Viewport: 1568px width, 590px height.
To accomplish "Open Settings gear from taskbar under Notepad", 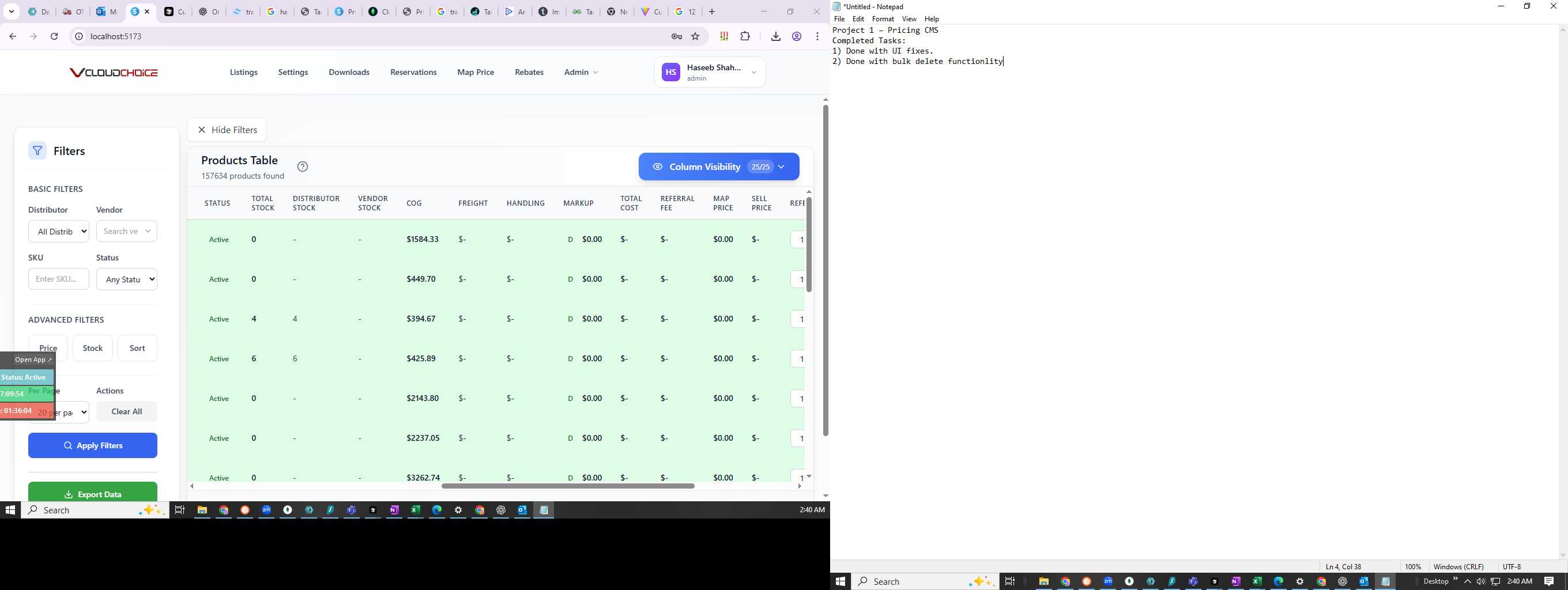I will pos(1299,581).
